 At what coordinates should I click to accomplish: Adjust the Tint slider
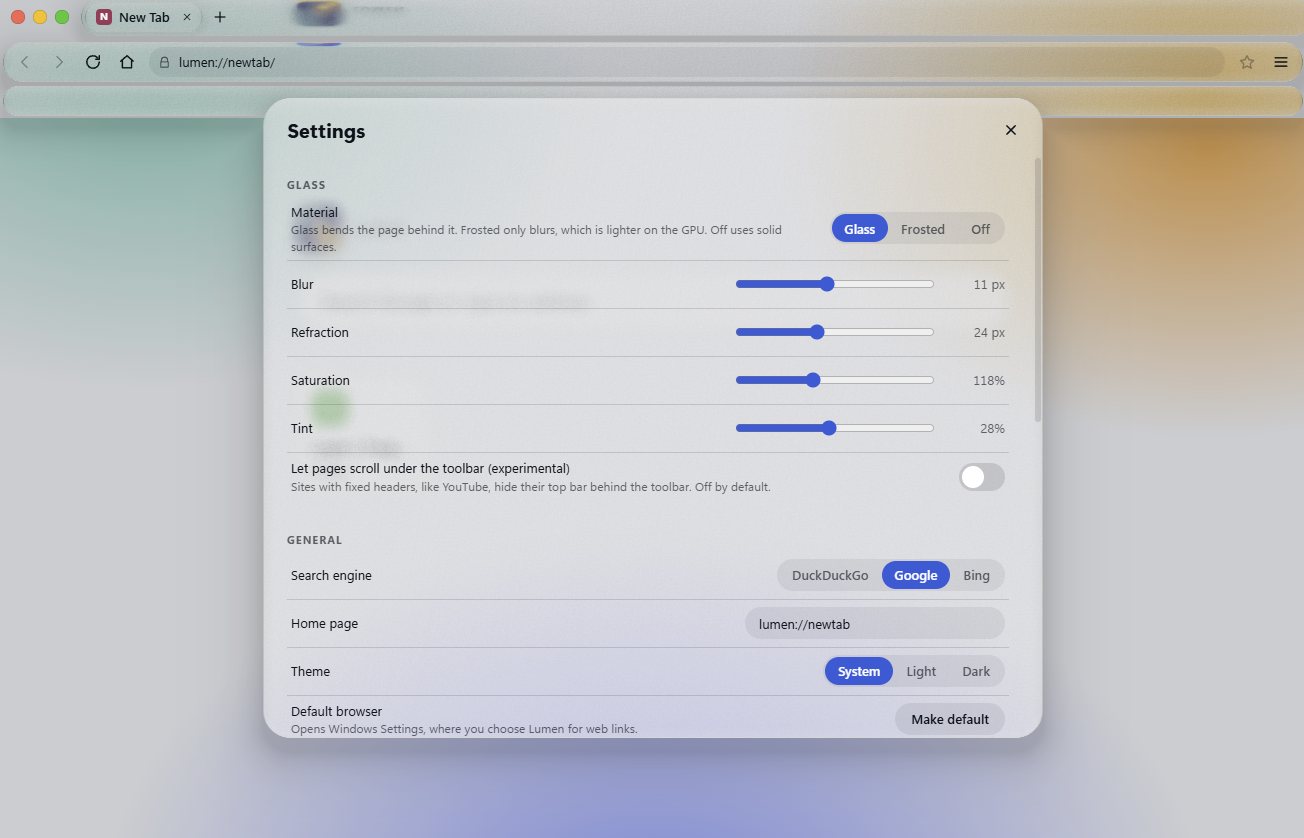[x=835, y=428]
